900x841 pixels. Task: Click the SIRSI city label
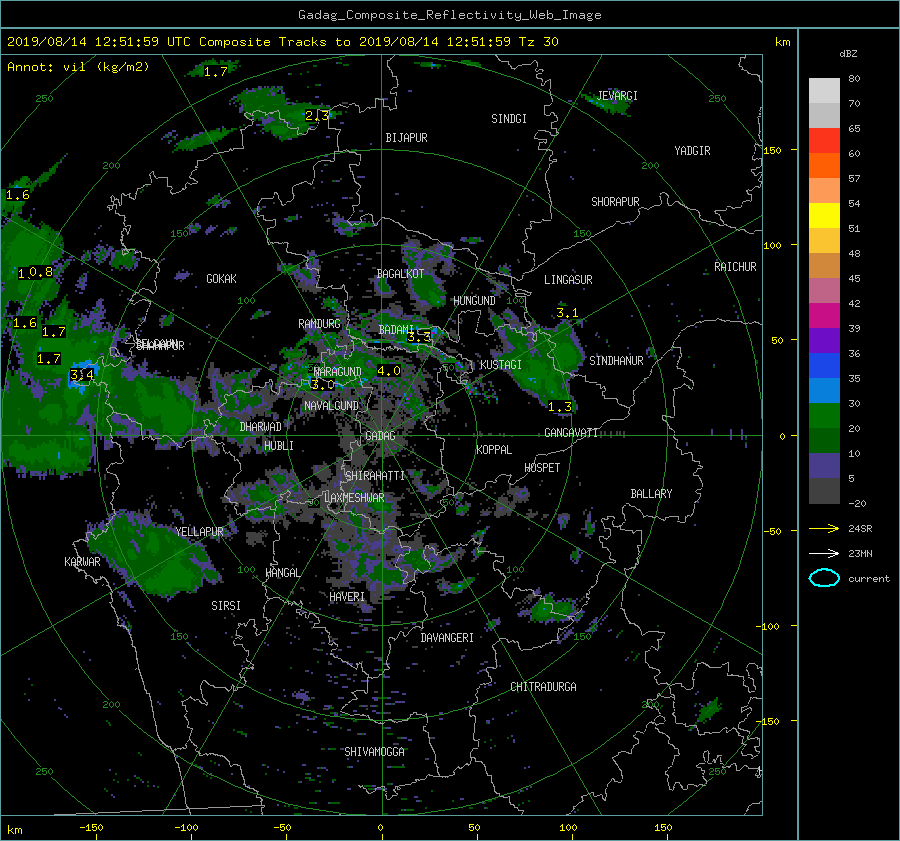(226, 606)
